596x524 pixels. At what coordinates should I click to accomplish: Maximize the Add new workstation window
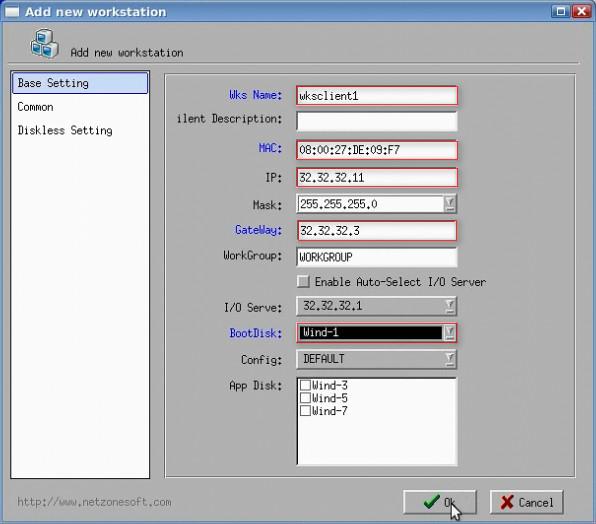tap(561, 11)
